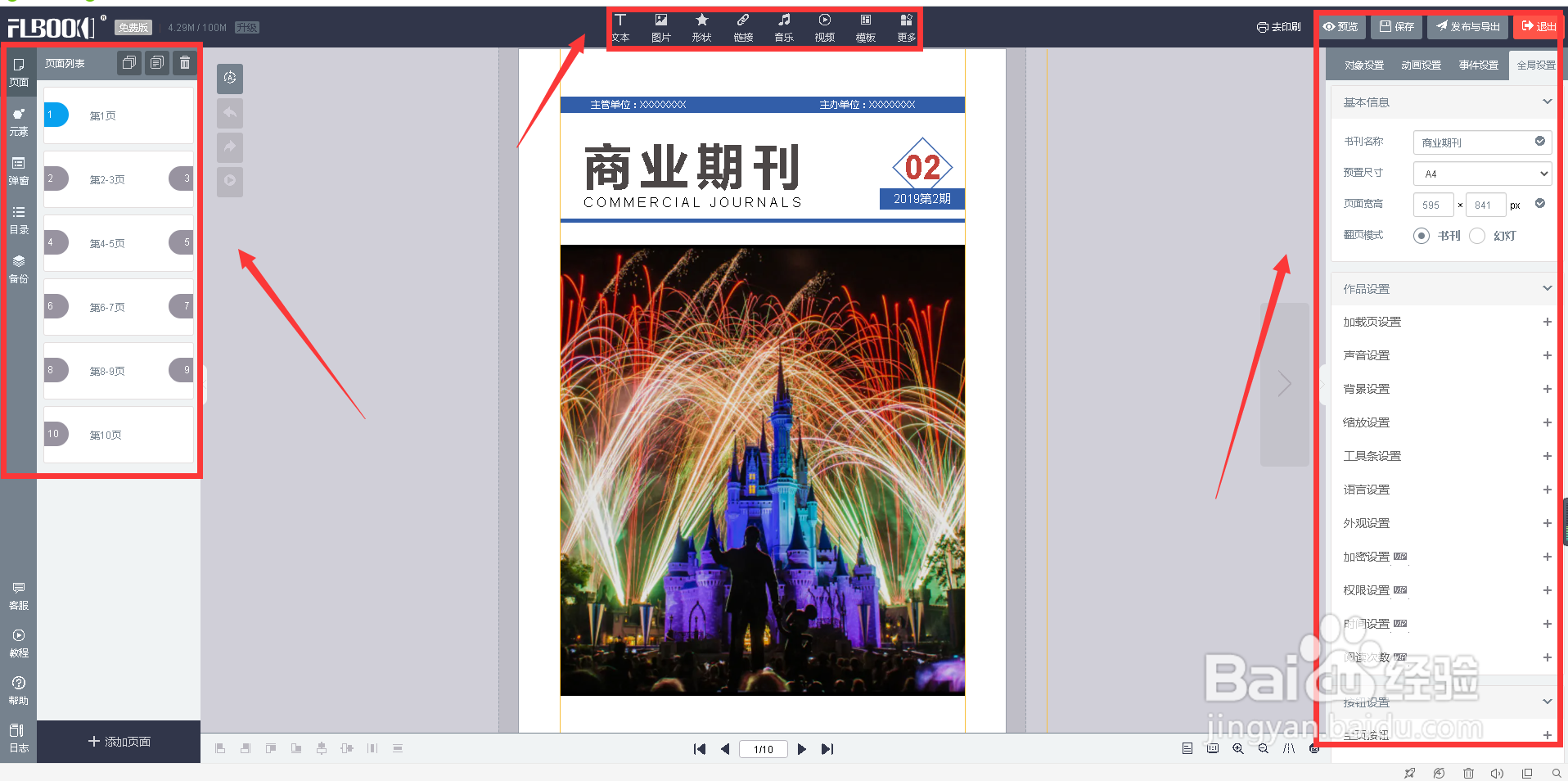
Task: Expand 缩放设置 option
Action: pos(1547,422)
